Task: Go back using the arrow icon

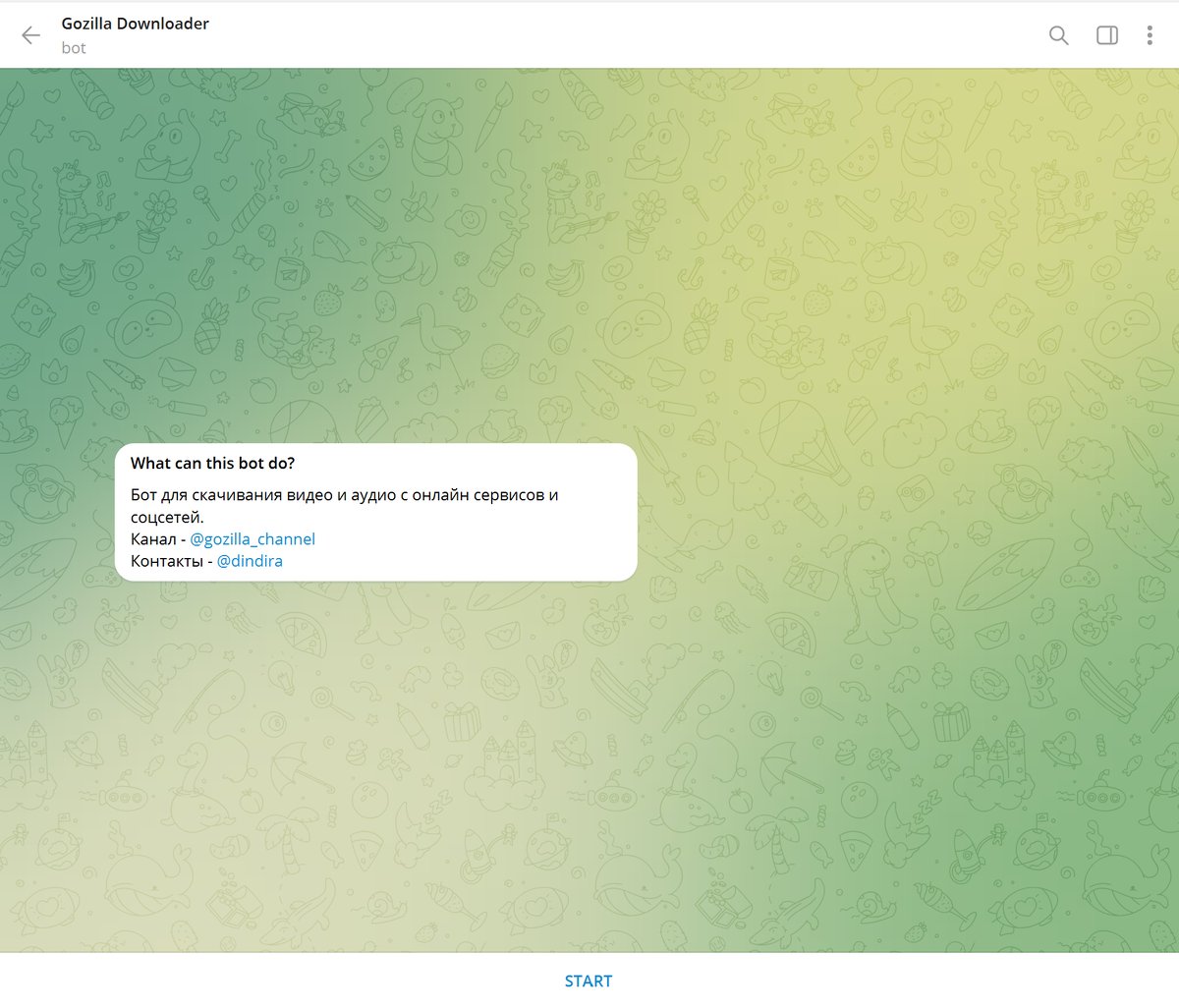Action: (x=31, y=35)
